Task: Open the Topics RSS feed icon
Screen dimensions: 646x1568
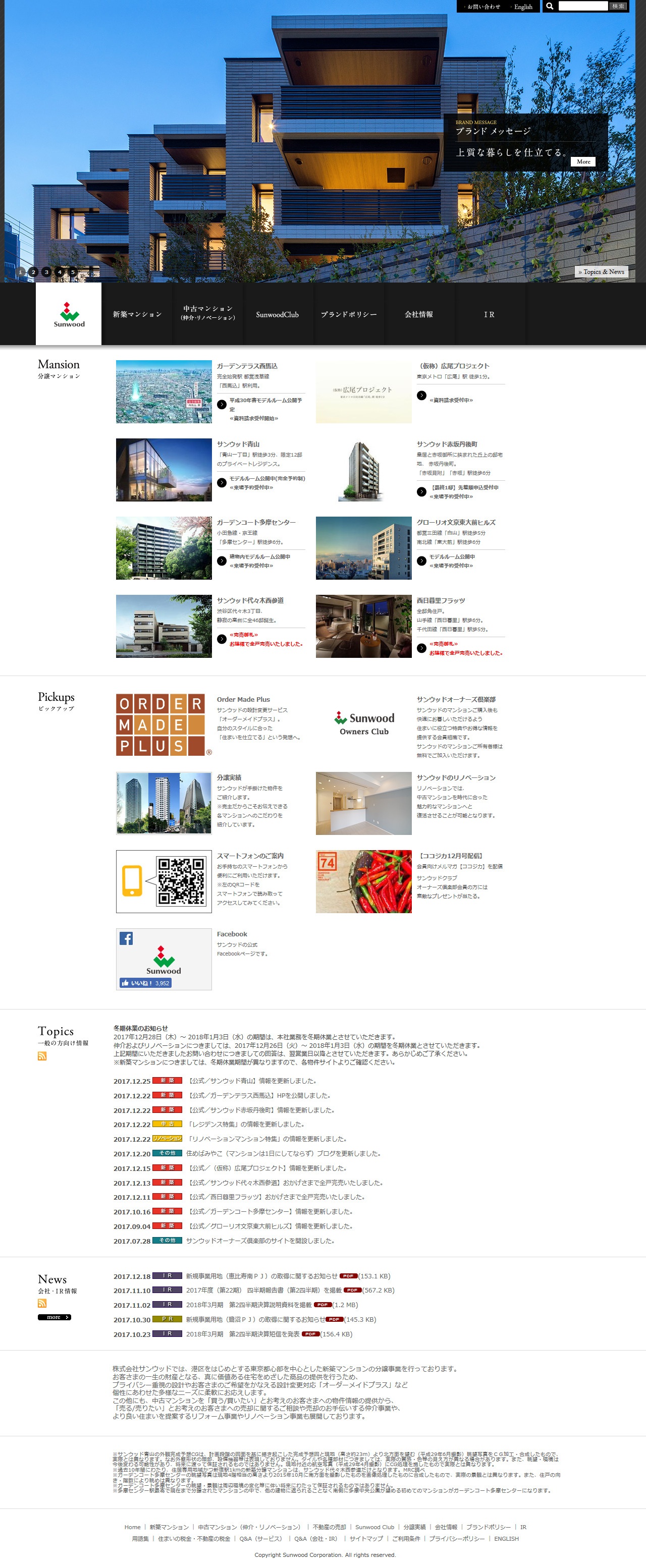Action: pyautogui.click(x=42, y=1056)
